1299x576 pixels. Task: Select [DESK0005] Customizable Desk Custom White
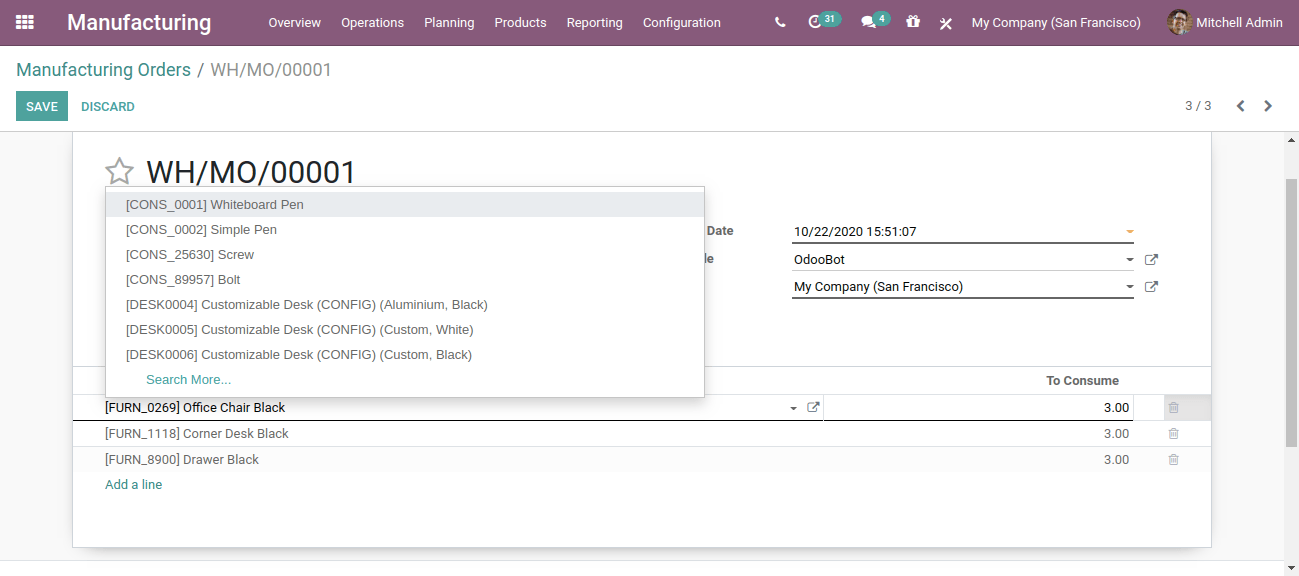(x=405, y=329)
